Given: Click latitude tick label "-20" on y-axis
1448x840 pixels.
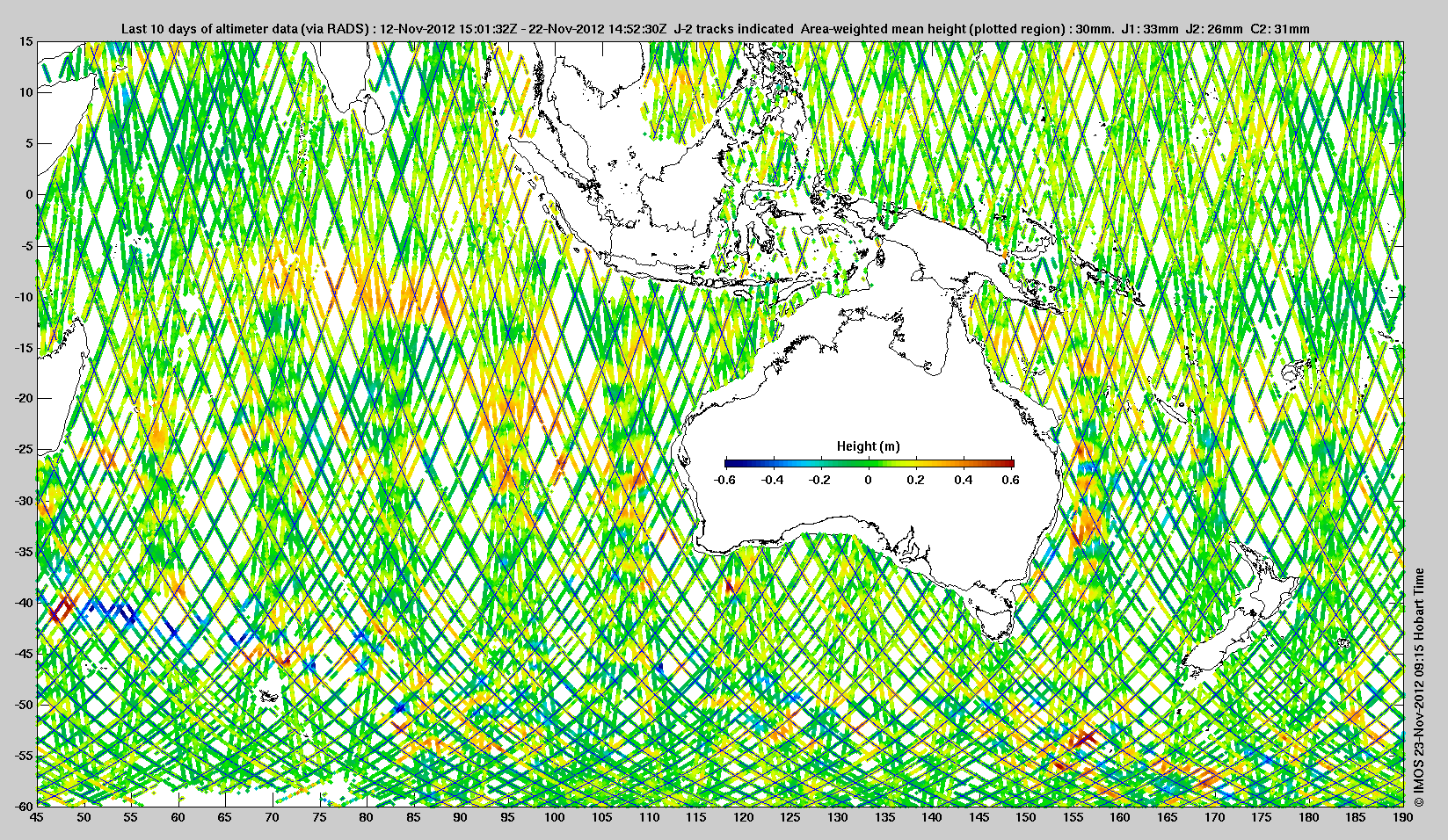Looking at the screenshot, I should coord(23,399).
